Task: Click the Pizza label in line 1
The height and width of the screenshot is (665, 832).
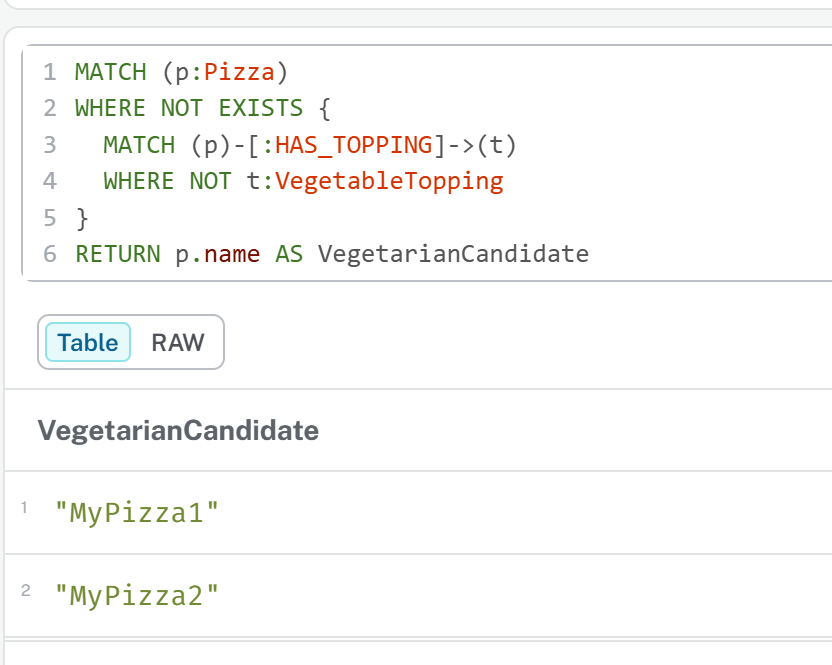Action: [x=239, y=72]
